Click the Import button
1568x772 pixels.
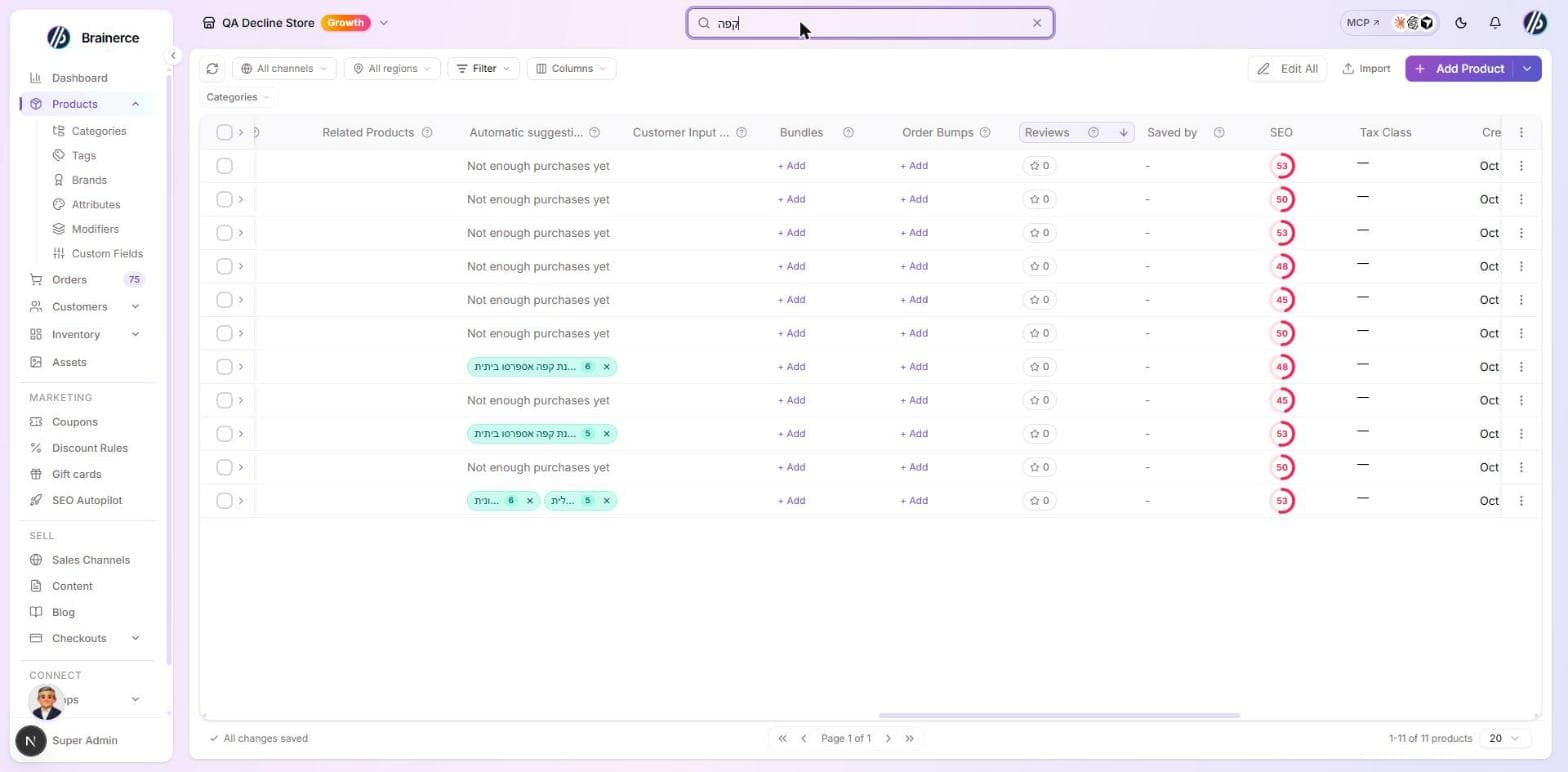(x=1366, y=69)
